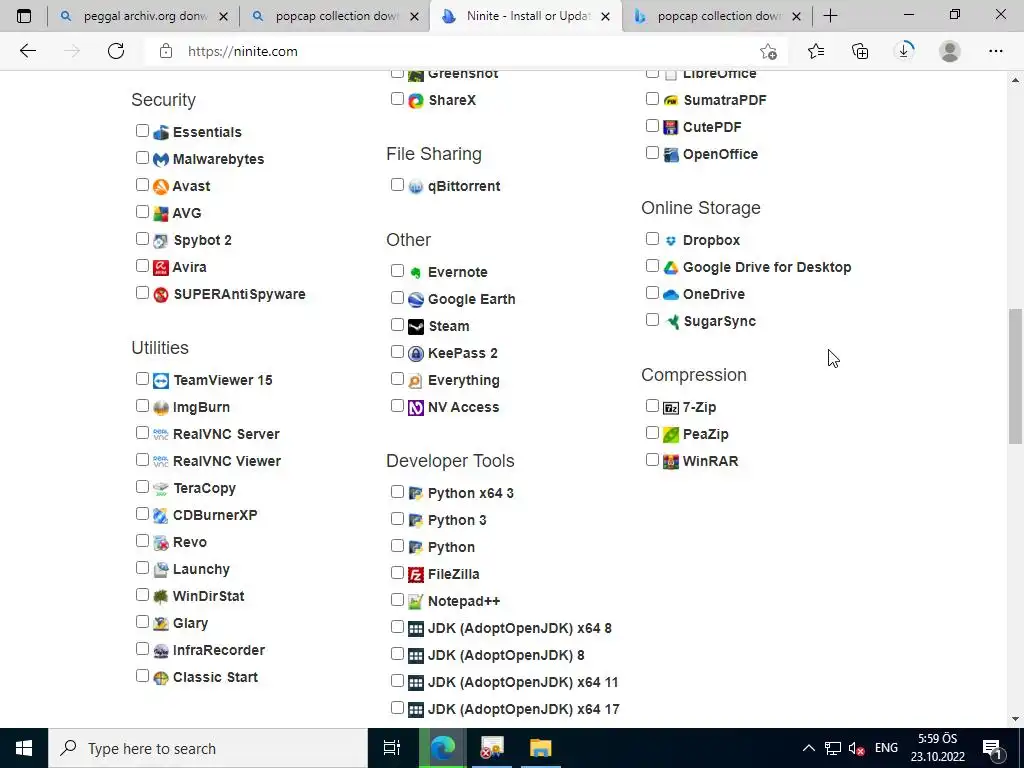Check the WinDirStat checkbox

point(142,594)
